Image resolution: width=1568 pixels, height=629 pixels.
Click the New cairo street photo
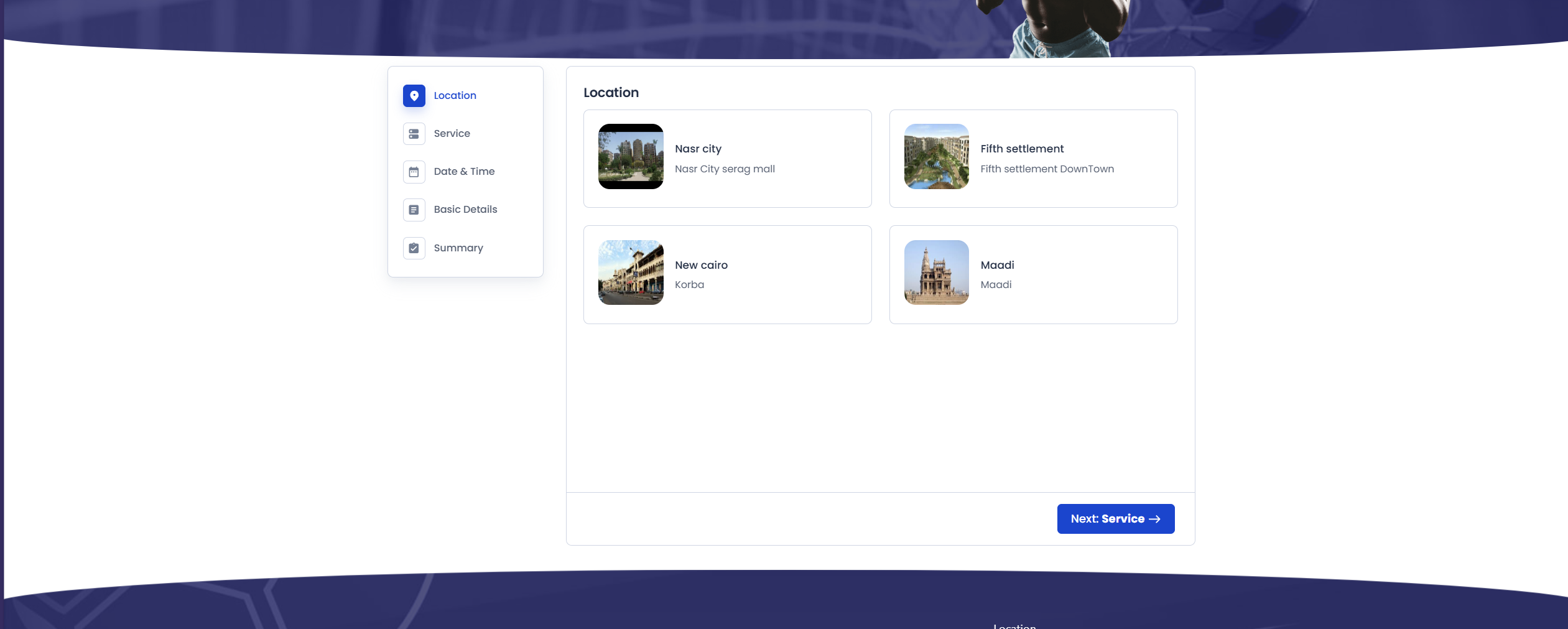[631, 273]
